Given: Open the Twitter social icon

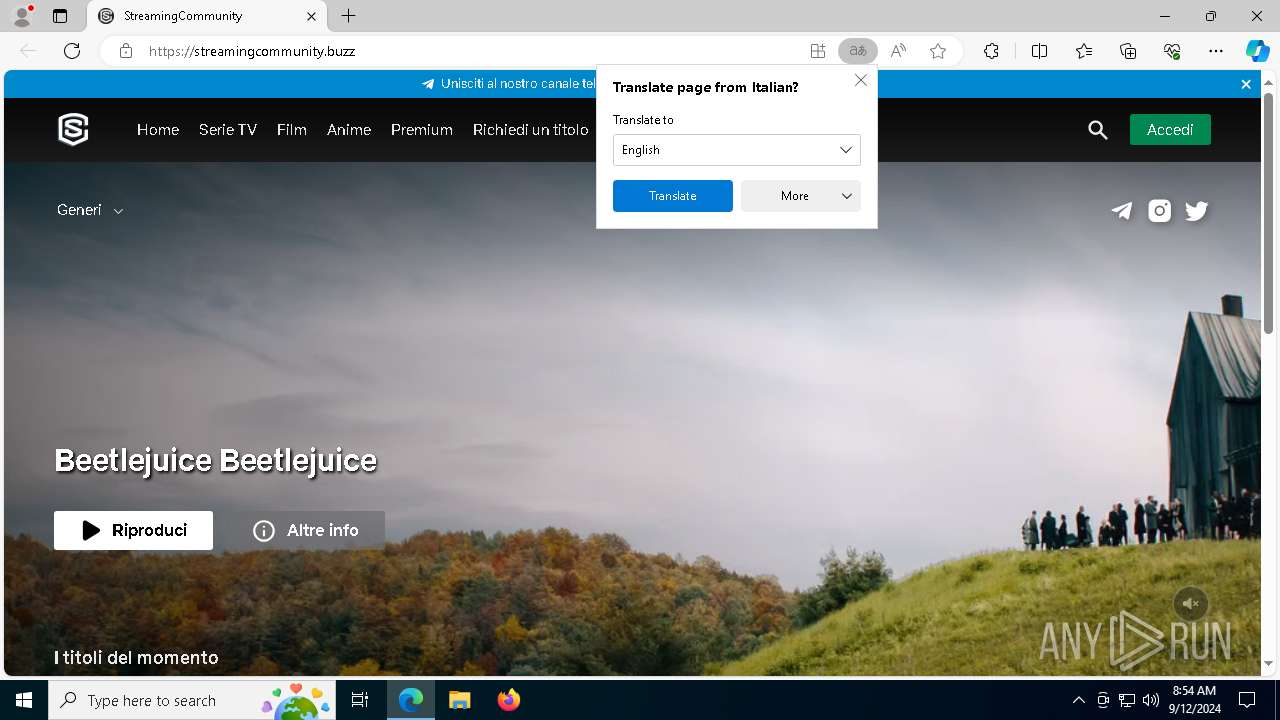Looking at the screenshot, I should tap(1197, 210).
